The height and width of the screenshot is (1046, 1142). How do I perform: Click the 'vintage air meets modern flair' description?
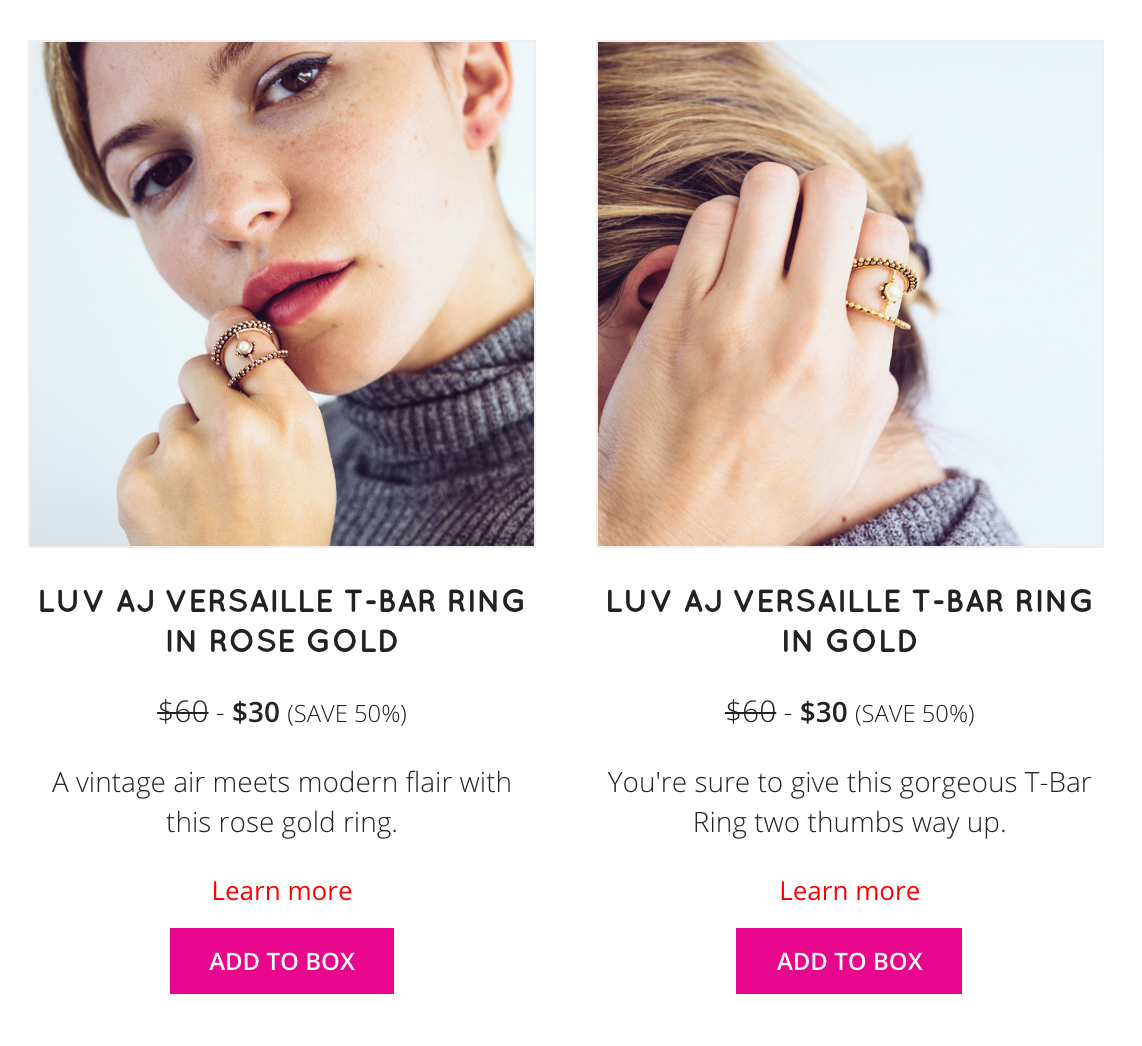tap(282, 802)
